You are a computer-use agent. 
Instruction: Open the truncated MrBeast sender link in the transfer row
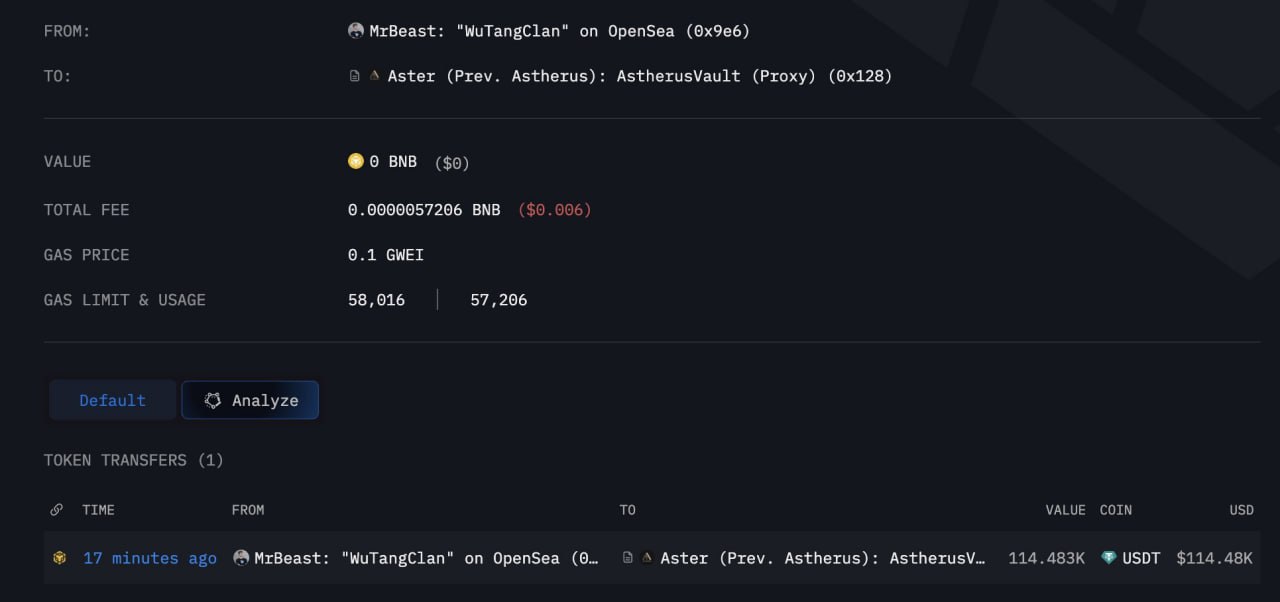click(x=427, y=559)
